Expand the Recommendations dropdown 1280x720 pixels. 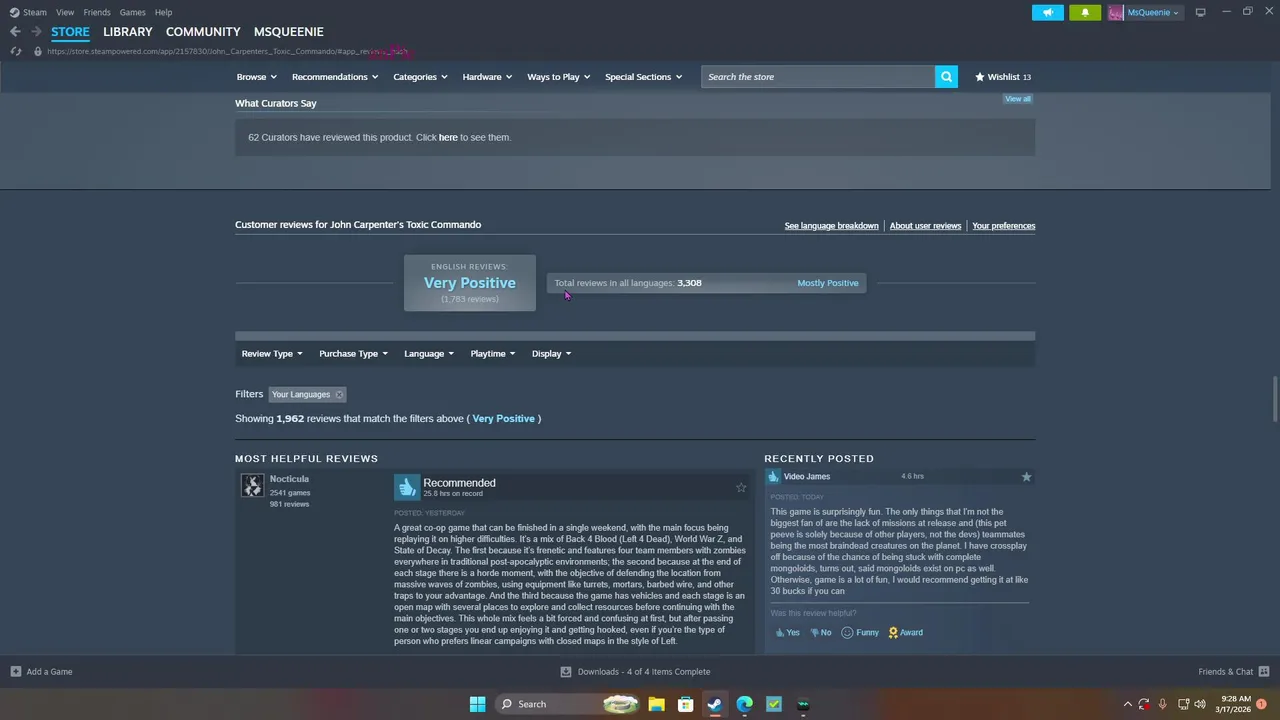[335, 77]
